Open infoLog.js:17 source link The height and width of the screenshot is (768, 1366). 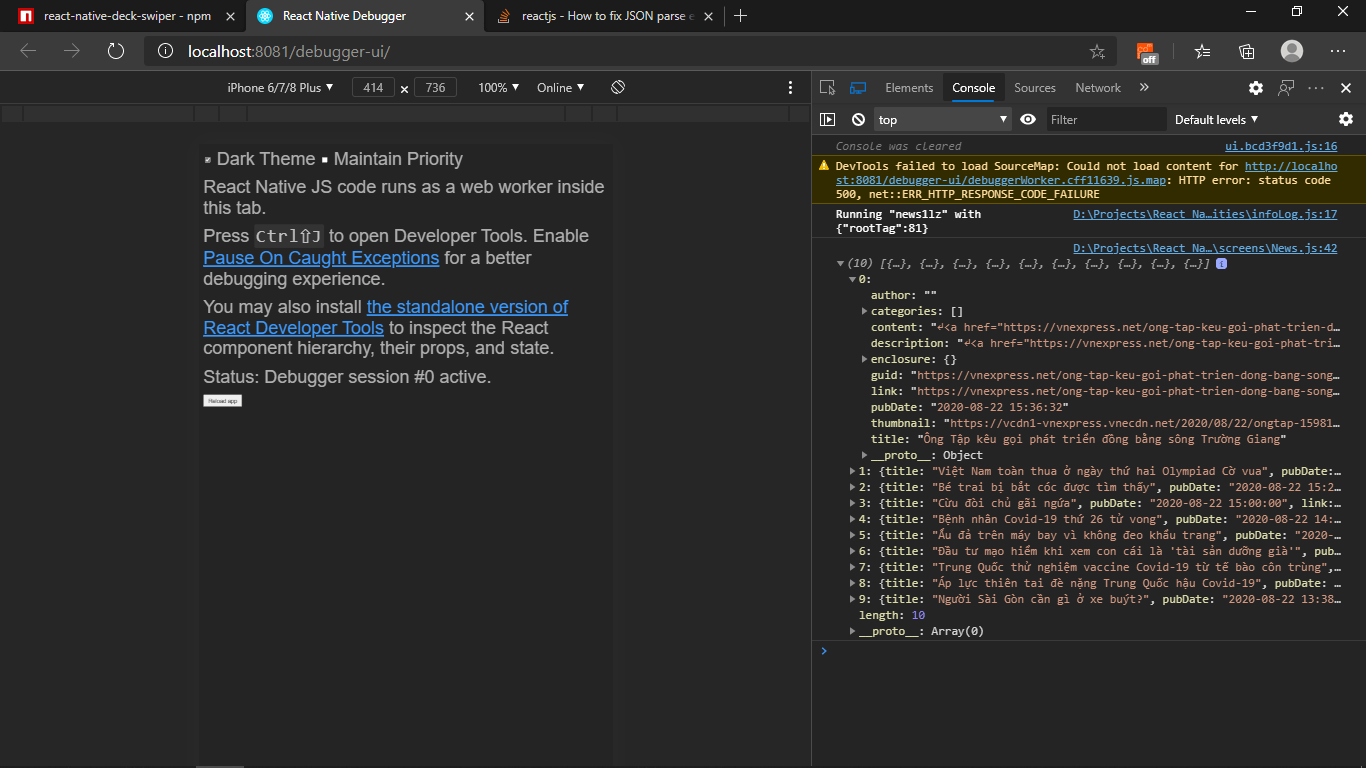(x=1205, y=214)
